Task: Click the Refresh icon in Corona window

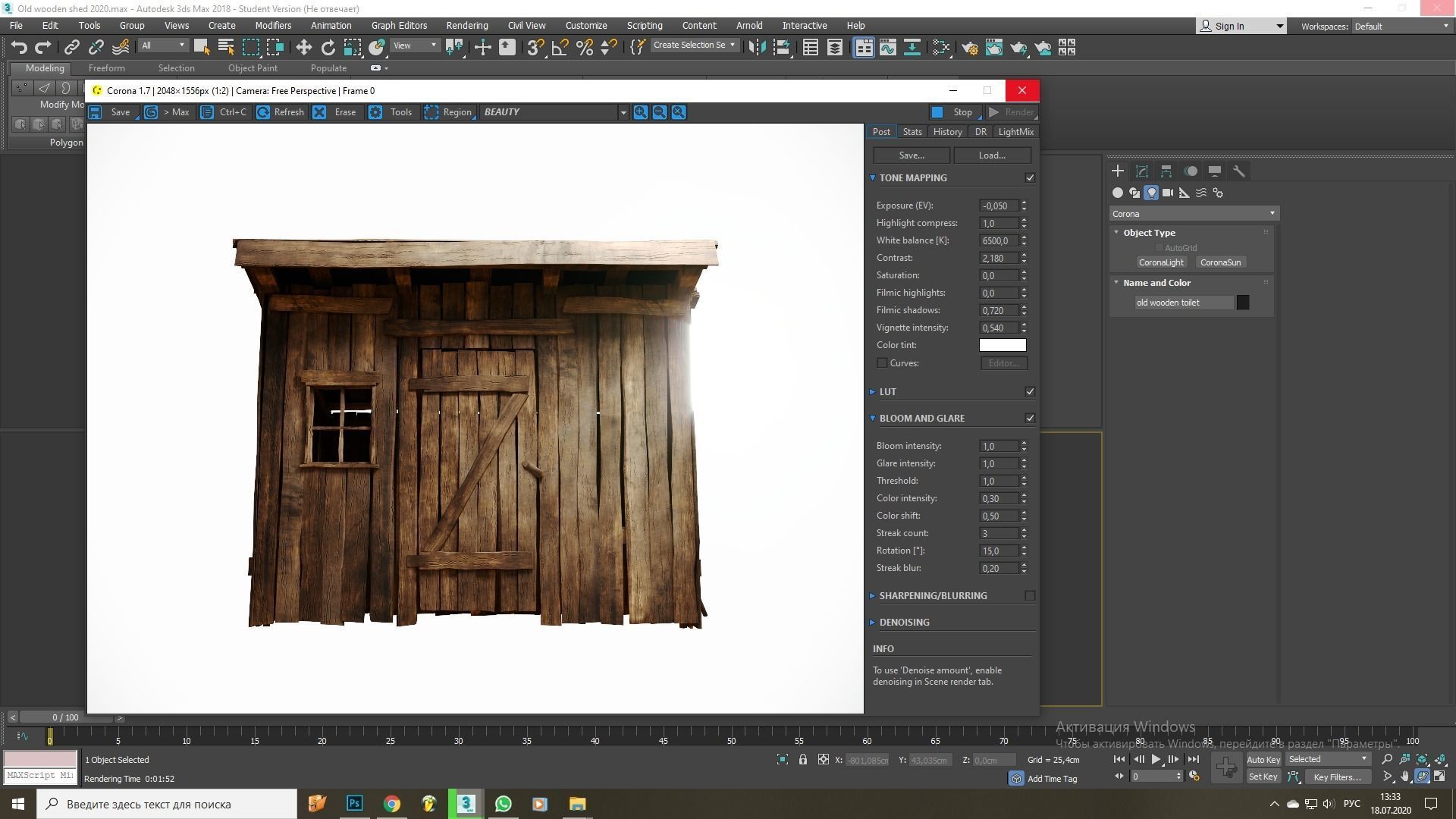Action: [263, 112]
